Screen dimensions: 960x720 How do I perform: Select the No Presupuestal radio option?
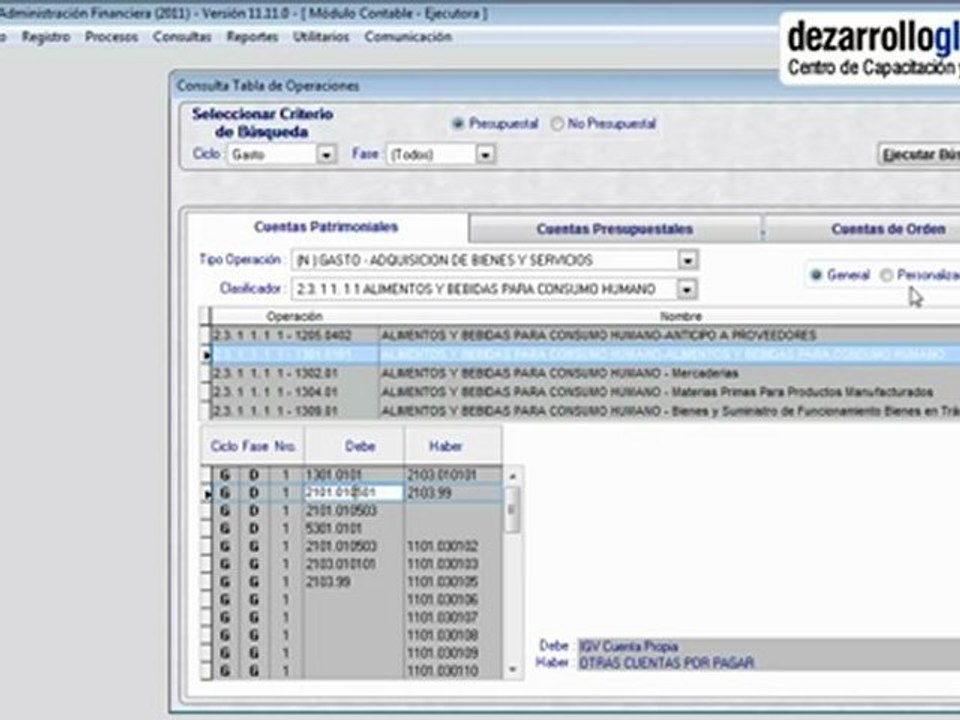click(557, 124)
